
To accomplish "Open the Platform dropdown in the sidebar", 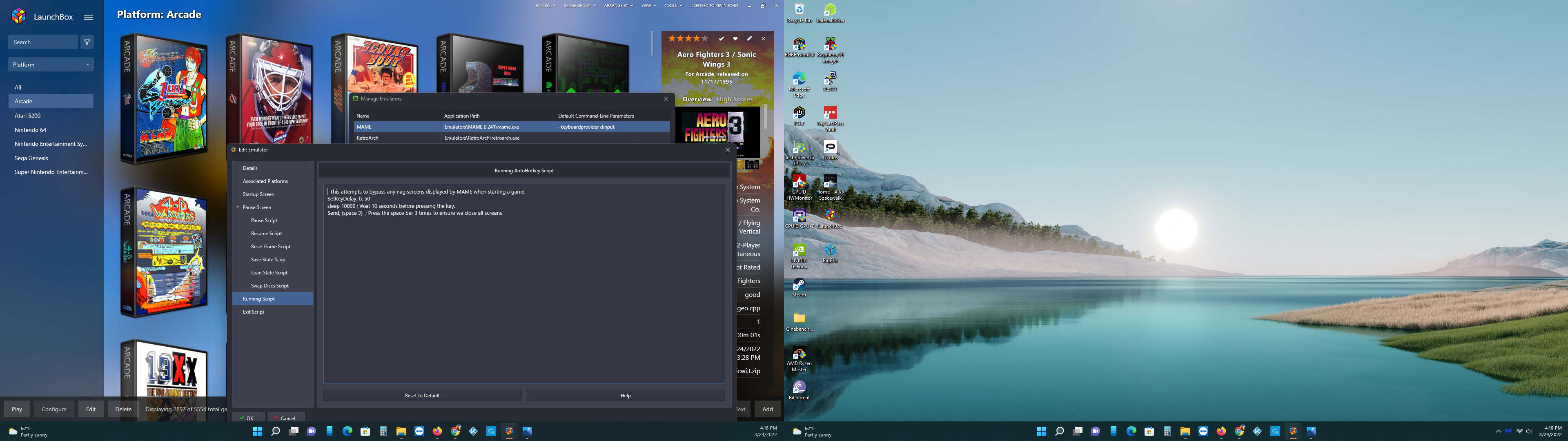I will click(51, 65).
